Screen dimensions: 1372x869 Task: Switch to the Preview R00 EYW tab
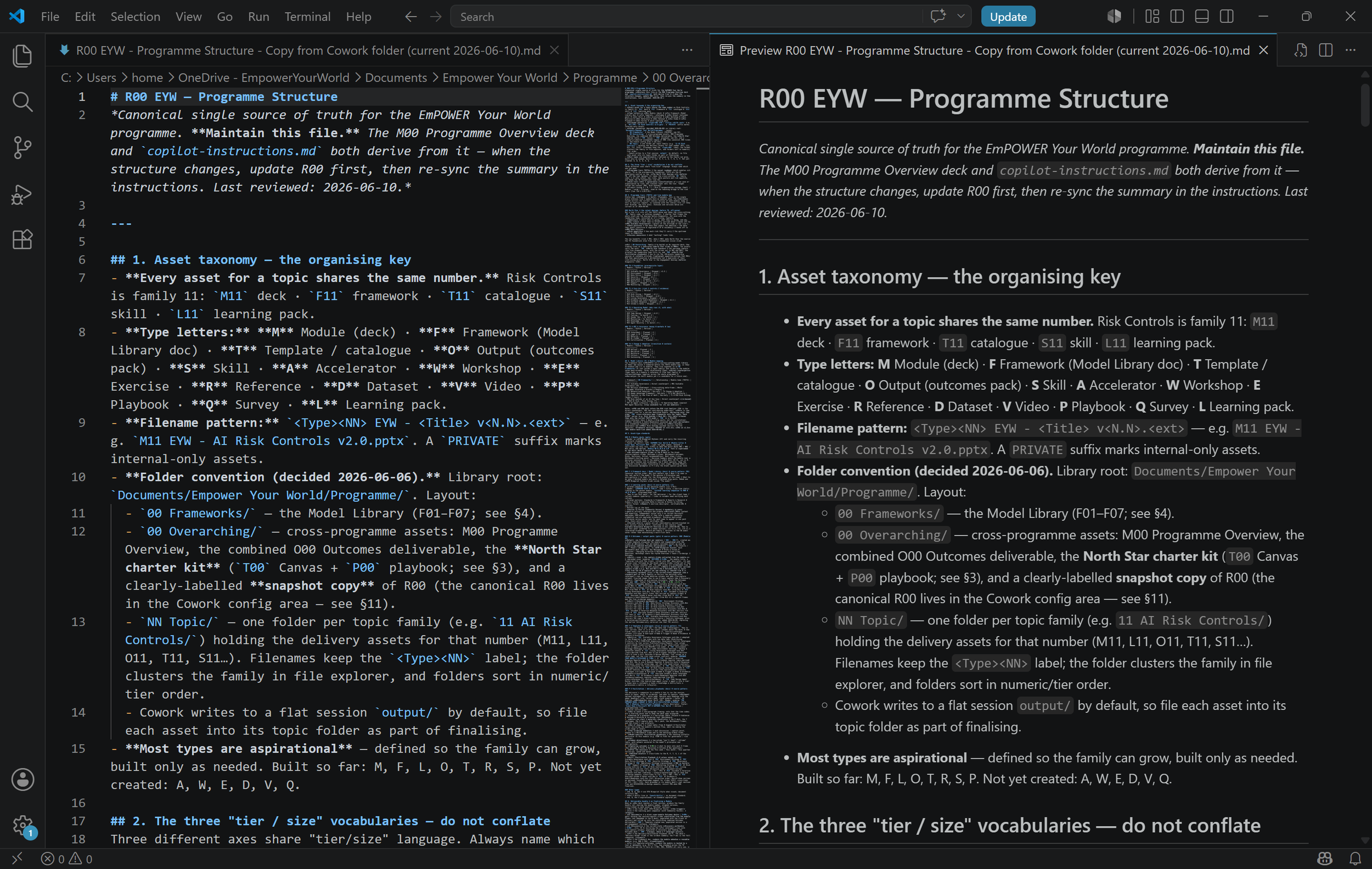point(994,50)
